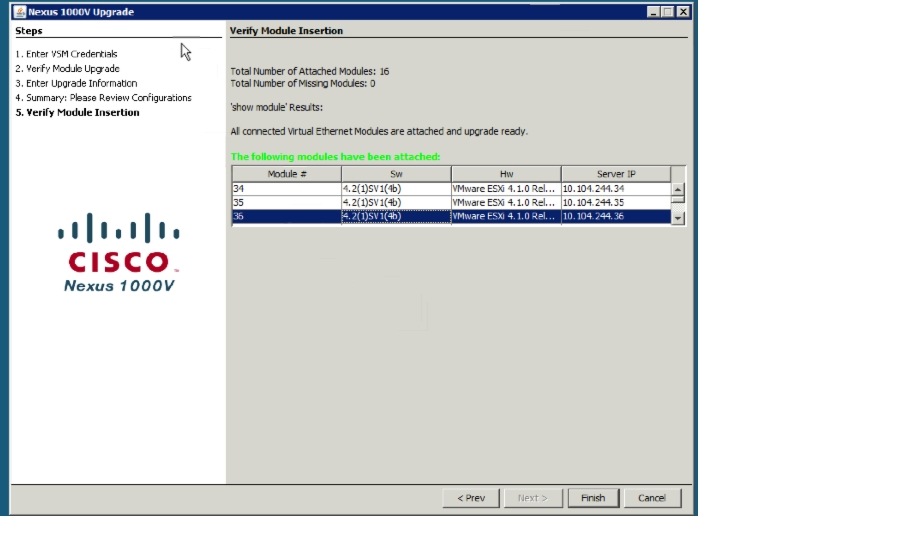Image resolution: width=900 pixels, height=541 pixels.
Task: Click the Cancel button
Action: [x=652, y=498]
